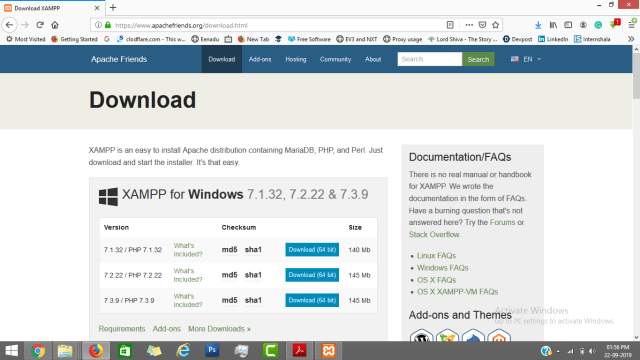
Task: Open the Forums link
Action: pyautogui.click(x=502, y=222)
